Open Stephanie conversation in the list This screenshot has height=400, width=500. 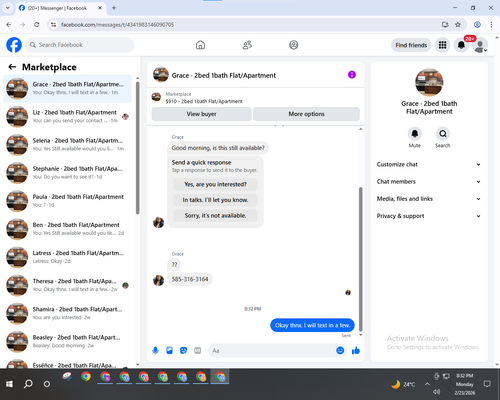(67, 173)
